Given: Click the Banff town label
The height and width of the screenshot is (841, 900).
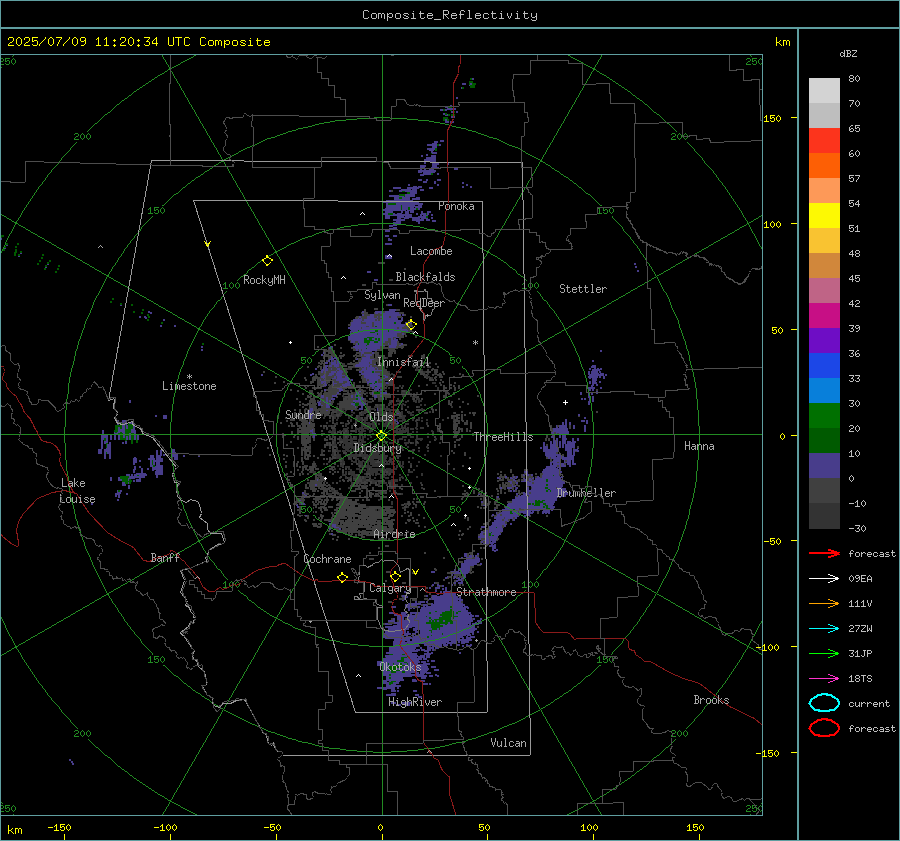Looking at the screenshot, I should [165, 557].
